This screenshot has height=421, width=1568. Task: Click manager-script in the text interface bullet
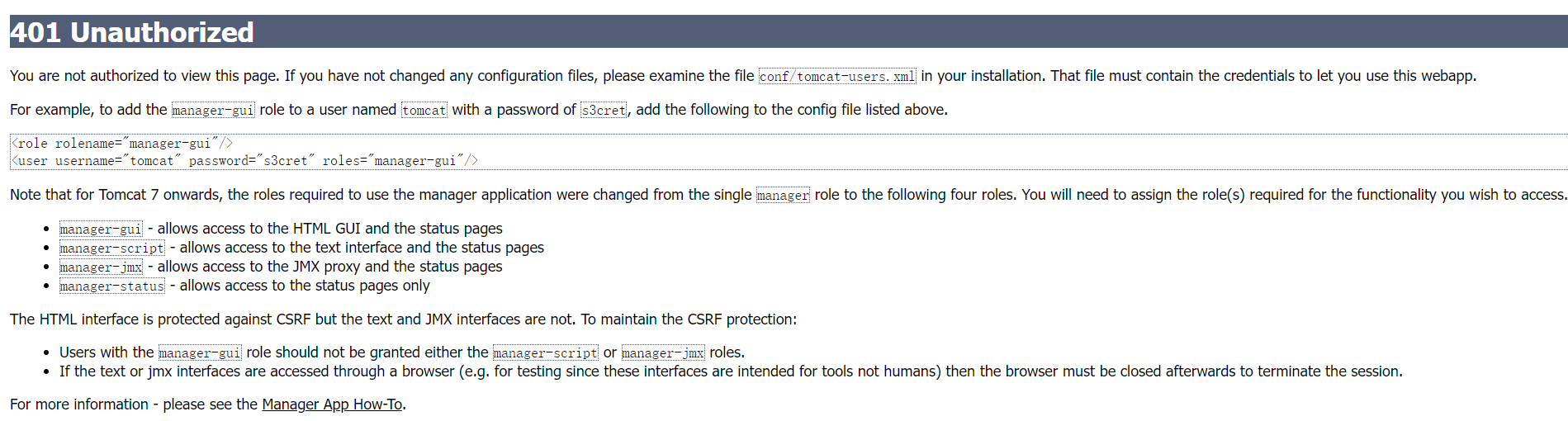[x=111, y=248]
